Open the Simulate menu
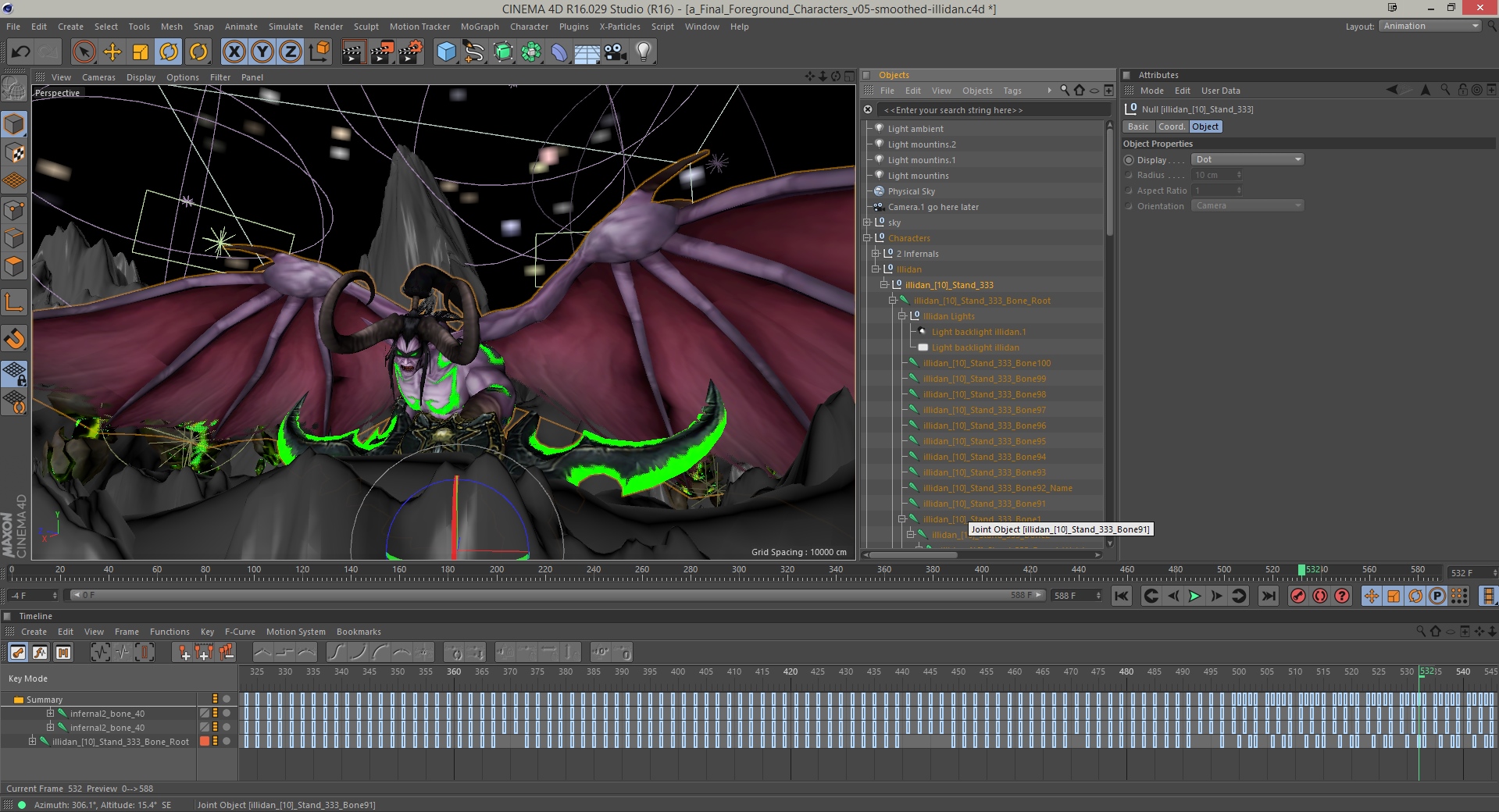The width and height of the screenshot is (1499, 812). coord(286,27)
